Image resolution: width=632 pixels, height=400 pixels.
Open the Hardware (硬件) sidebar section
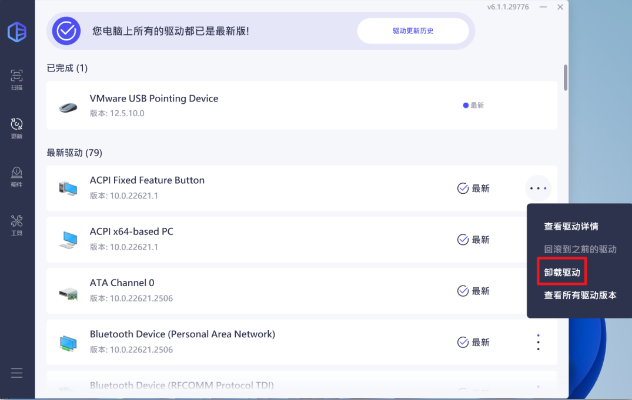point(17,177)
